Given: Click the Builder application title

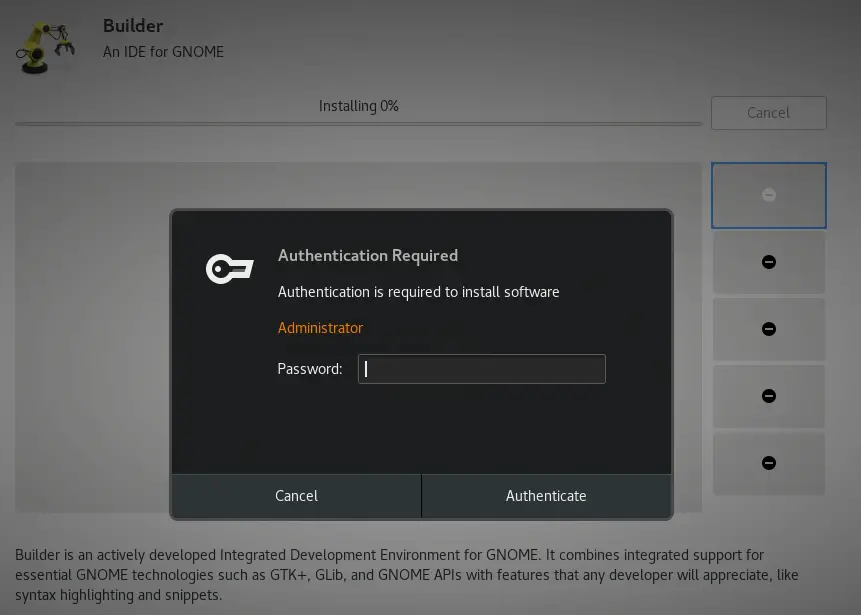Looking at the screenshot, I should [133, 26].
